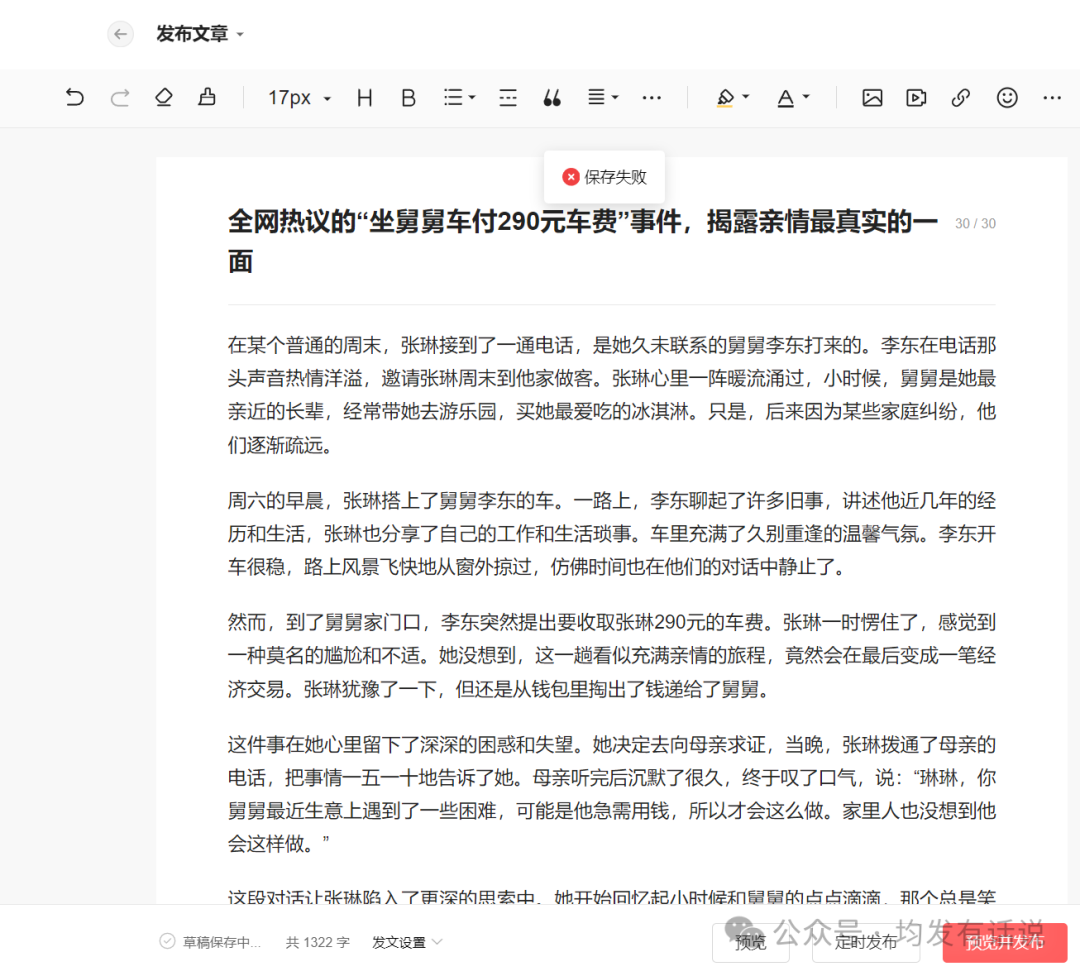Click the 定时发布 scheduled publish button
Viewport: 1080px width, 976px height.
865,941
